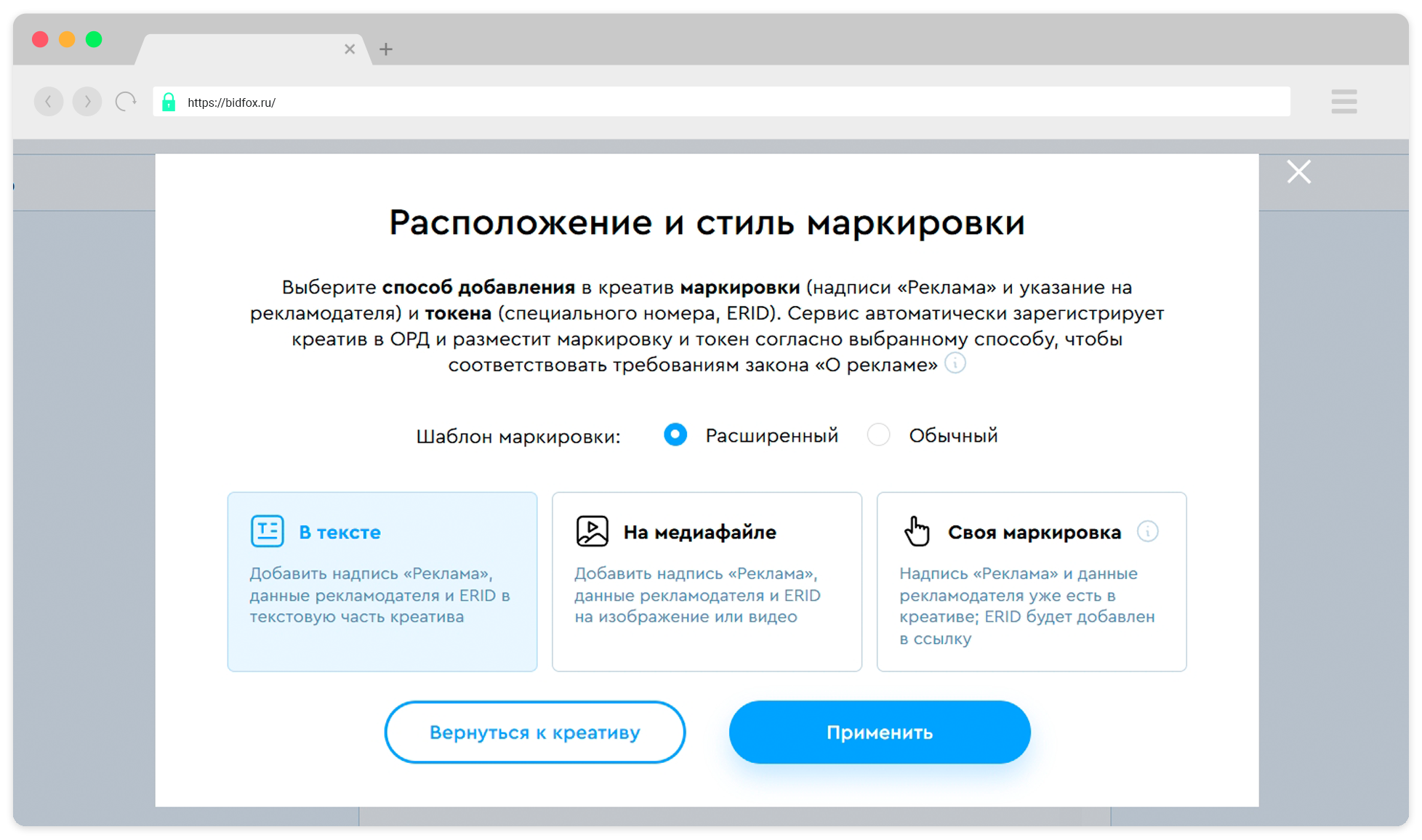Image resolution: width=1422 pixels, height=840 pixels.
Task: Open info tooltip after «О рекламе» text
Action: [955, 363]
